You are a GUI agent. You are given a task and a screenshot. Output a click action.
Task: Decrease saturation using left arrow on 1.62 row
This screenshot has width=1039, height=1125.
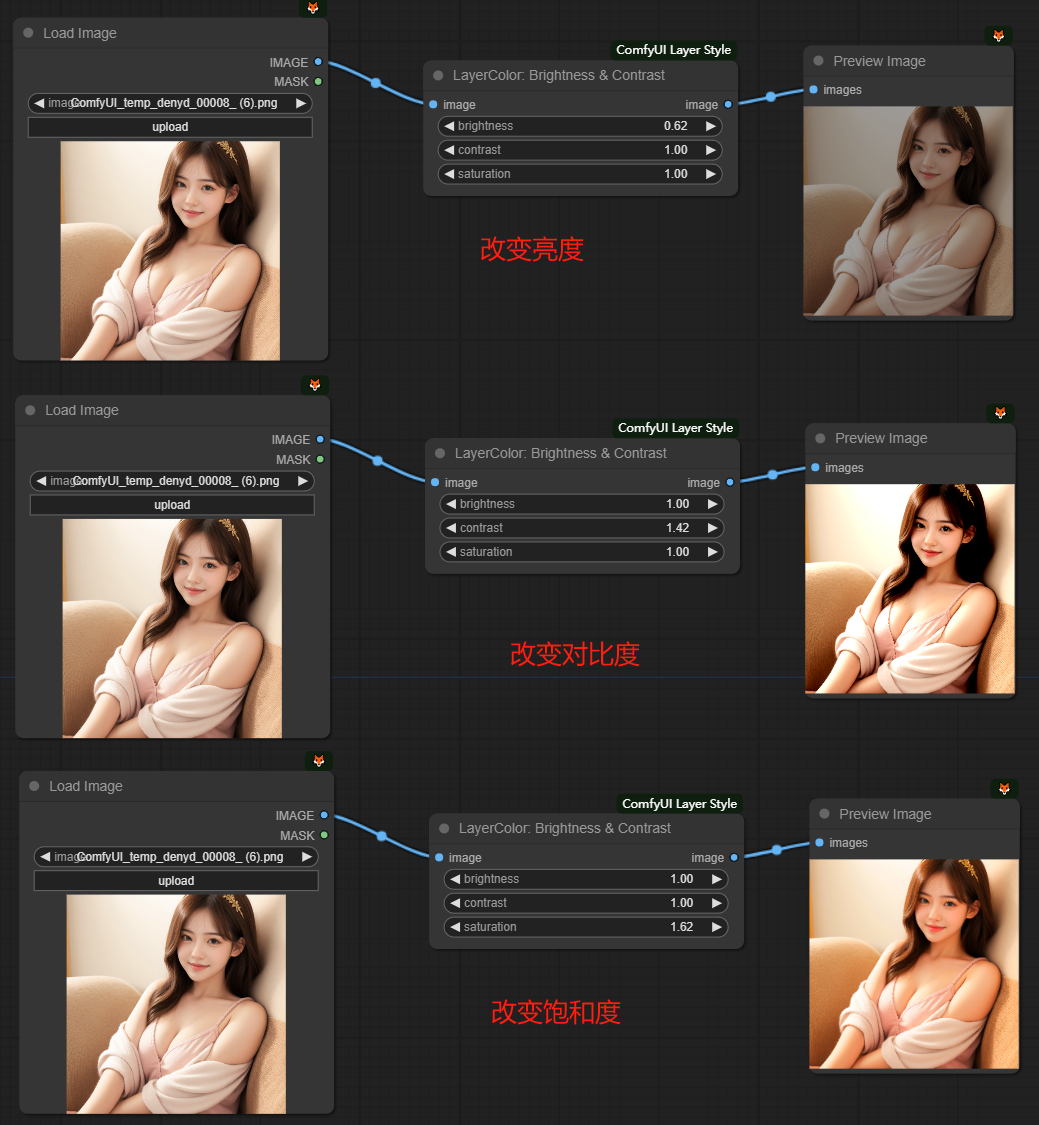(x=455, y=927)
